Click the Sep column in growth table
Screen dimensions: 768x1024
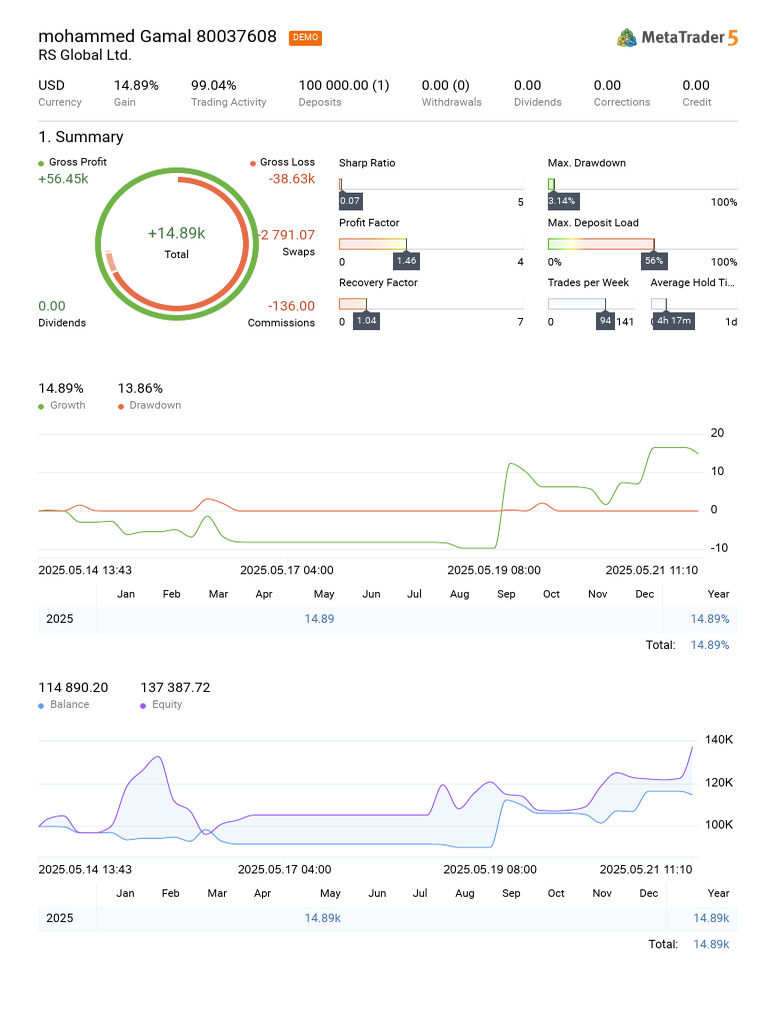point(506,594)
